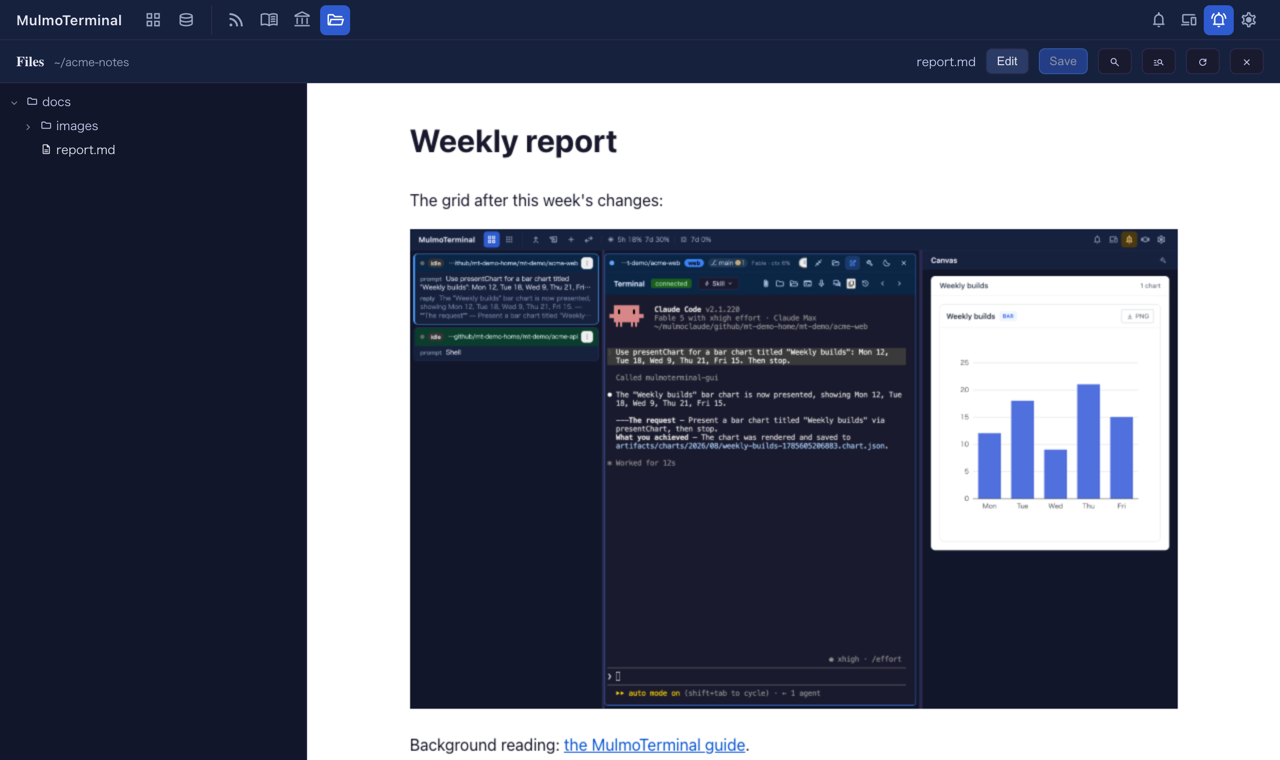
Task: Open the grid view icon in the top bar
Action: click(x=153, y=20)
